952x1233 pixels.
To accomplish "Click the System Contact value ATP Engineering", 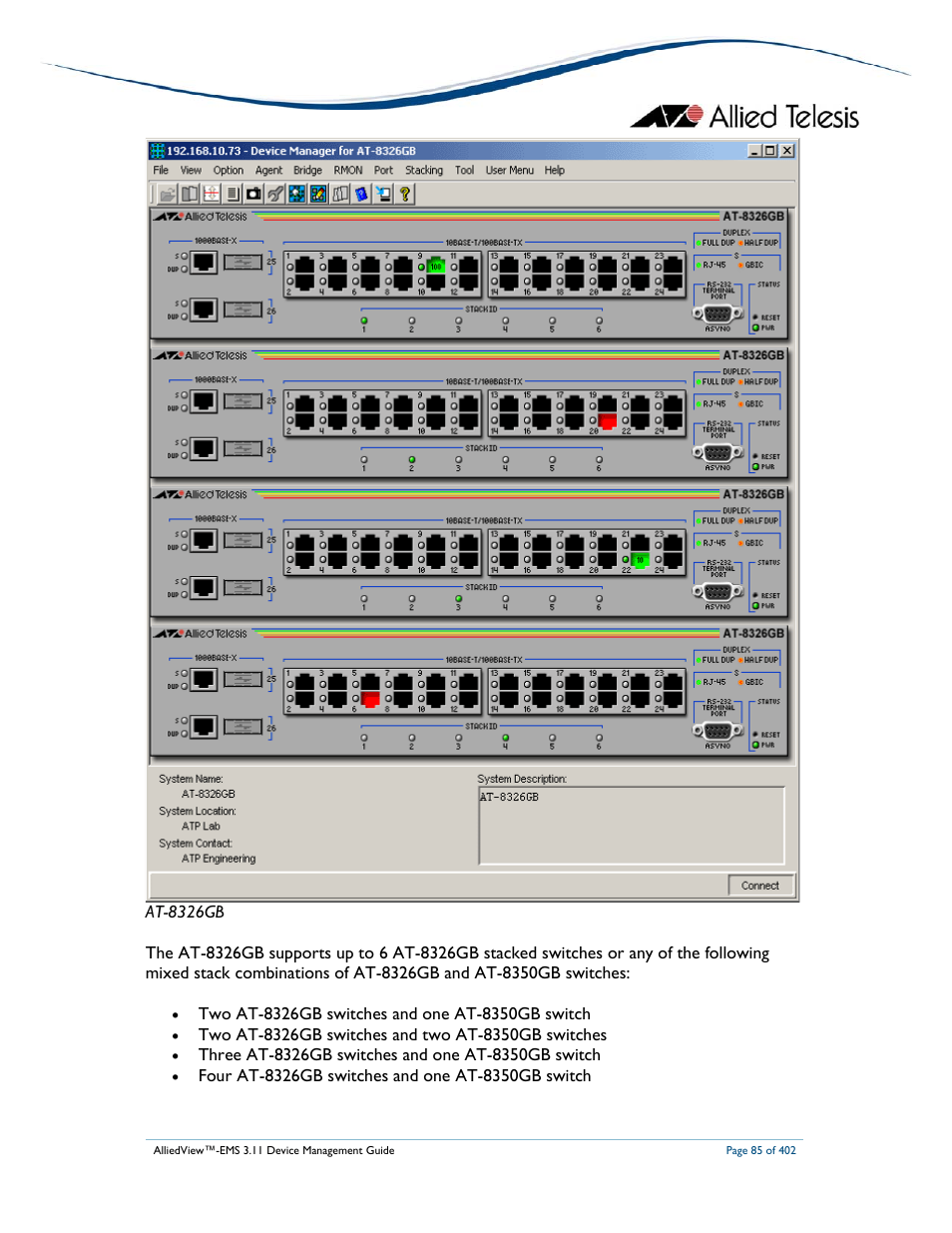I will click(x=219, y=859).
